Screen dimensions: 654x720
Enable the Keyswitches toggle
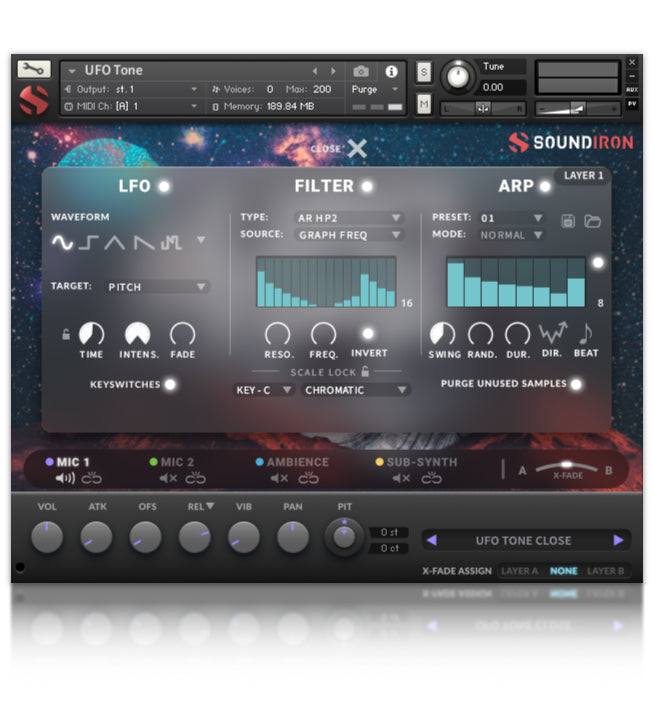point(171,384)
